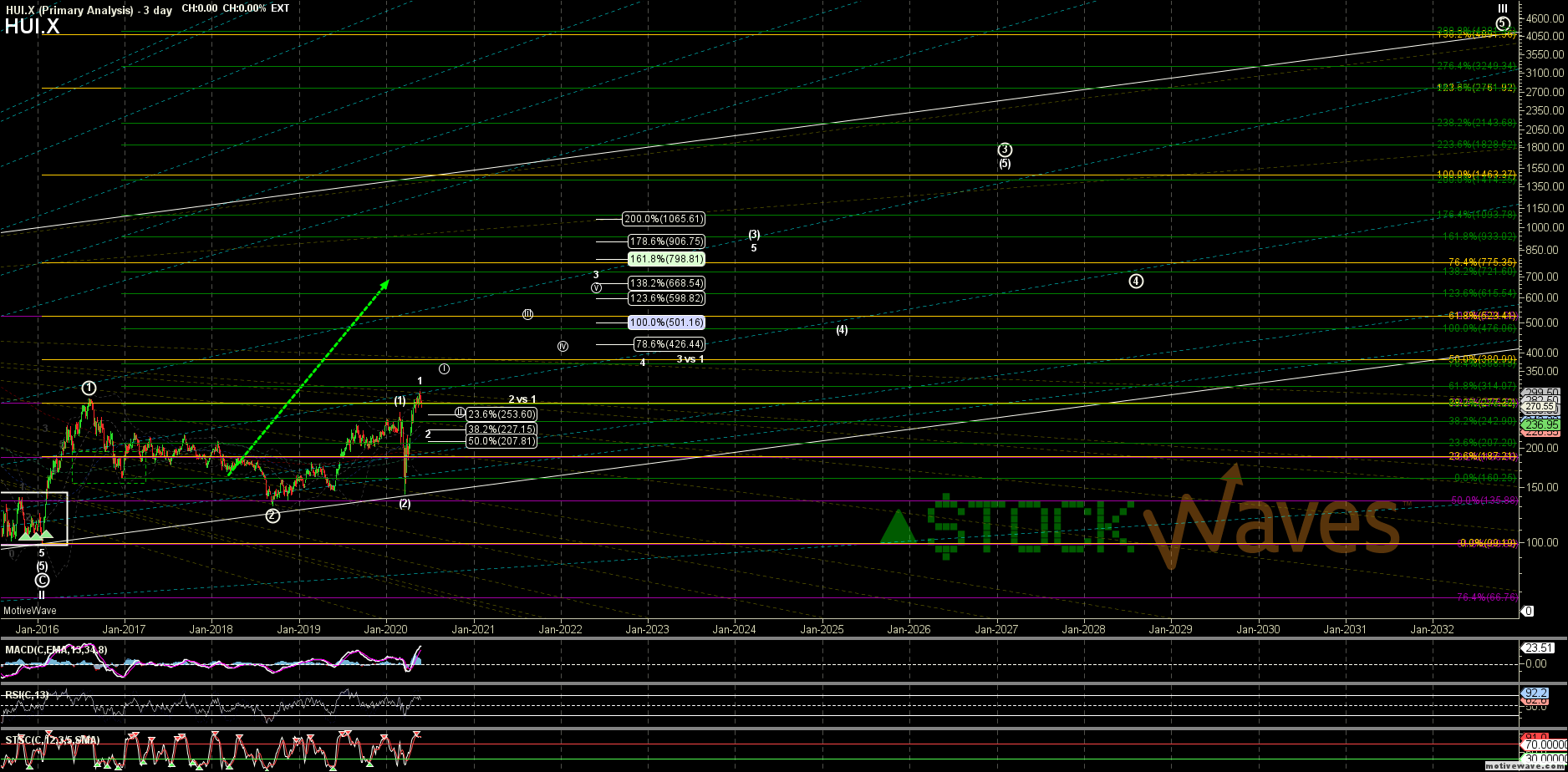This screenshot has height=772, width=1568.
Task: Select the III wave label at the top right
Action: click(1502, 8)
